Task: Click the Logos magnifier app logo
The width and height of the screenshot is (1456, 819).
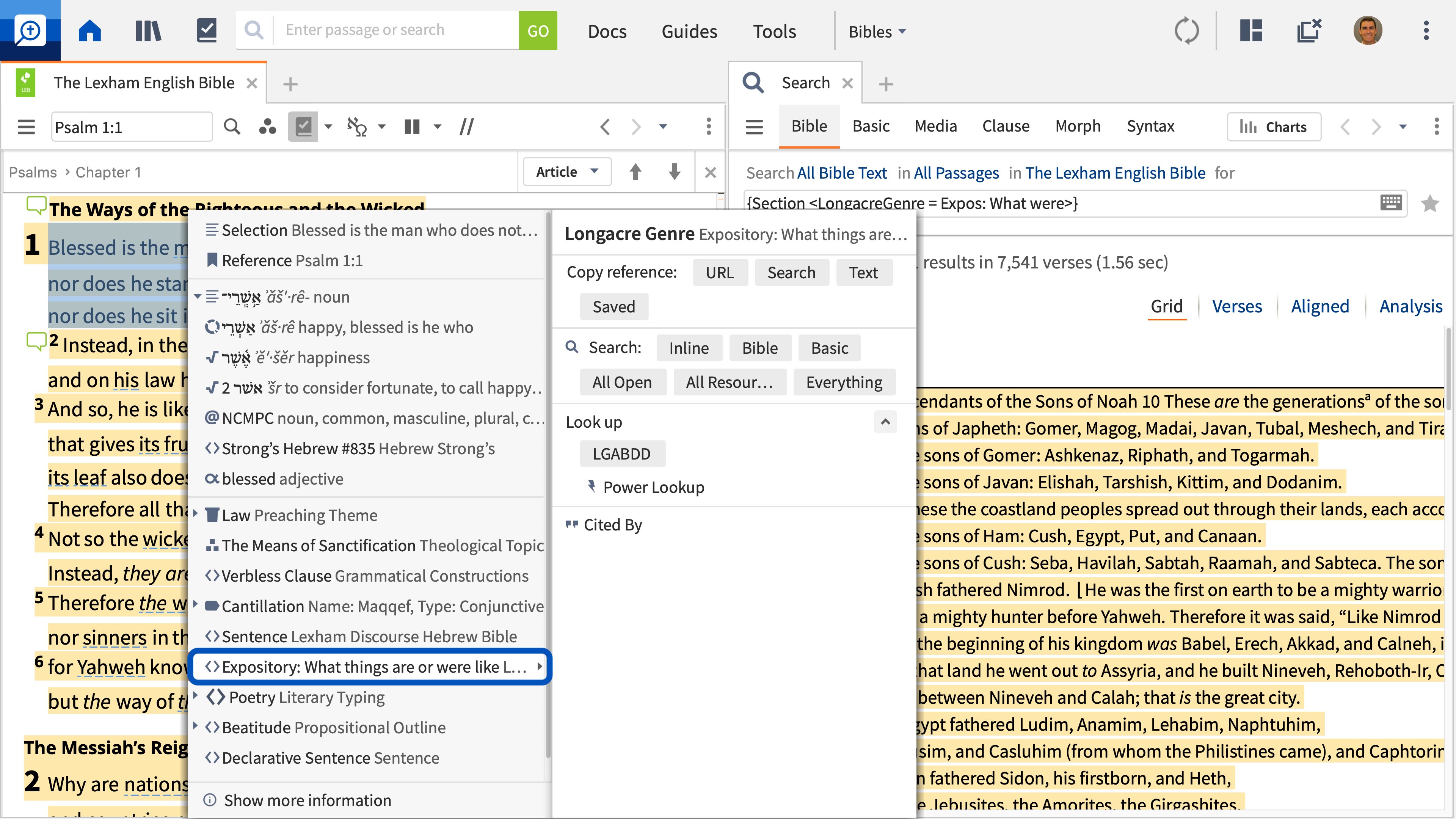Action: pyautogui.click(x=30, y=30)
